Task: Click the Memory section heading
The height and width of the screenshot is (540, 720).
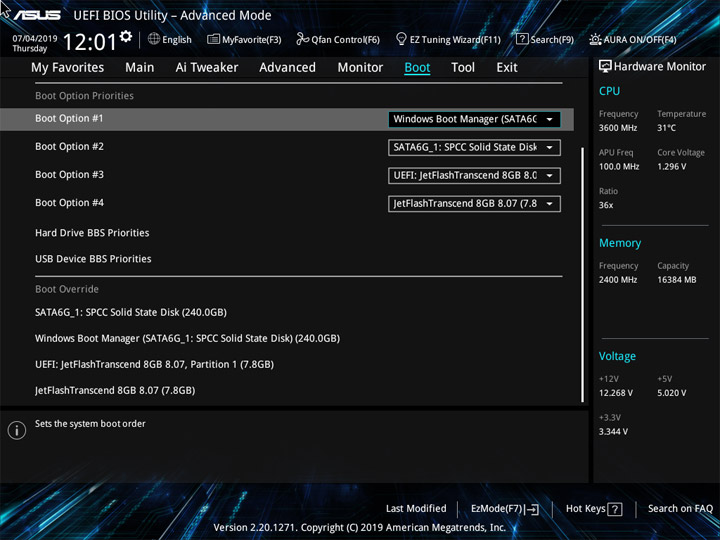Action: [620, 243]
